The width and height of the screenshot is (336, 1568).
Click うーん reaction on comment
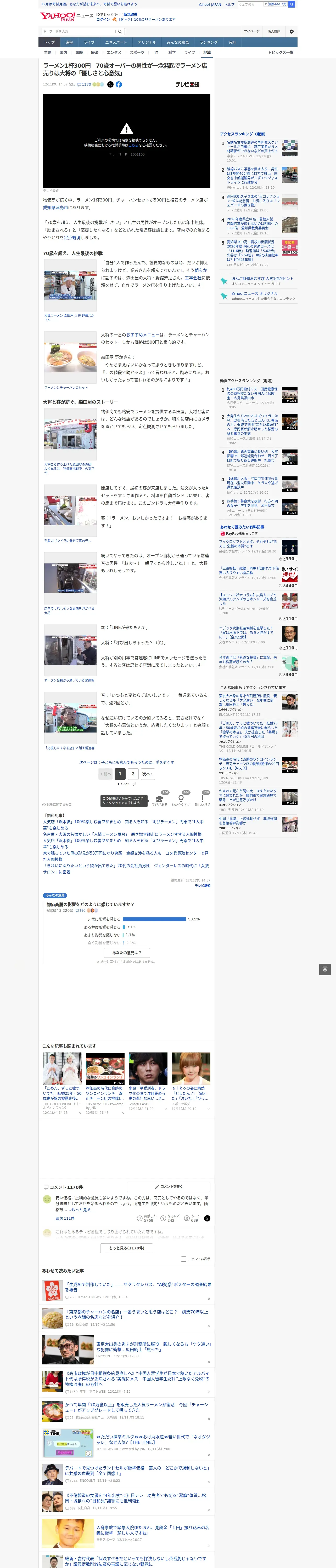(192, 1218)
